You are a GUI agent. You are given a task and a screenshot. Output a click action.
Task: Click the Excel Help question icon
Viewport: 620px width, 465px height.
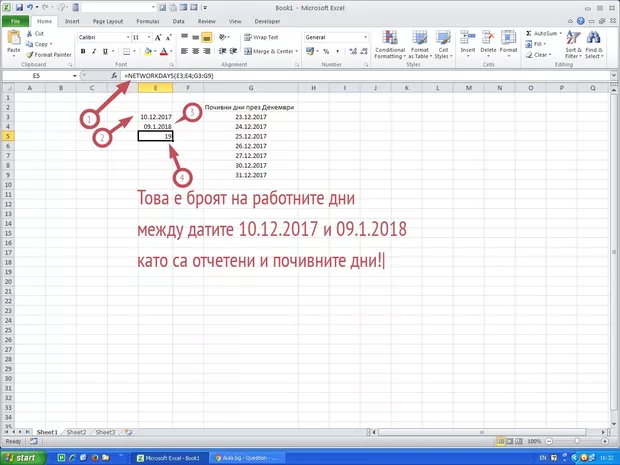[580, 21]
